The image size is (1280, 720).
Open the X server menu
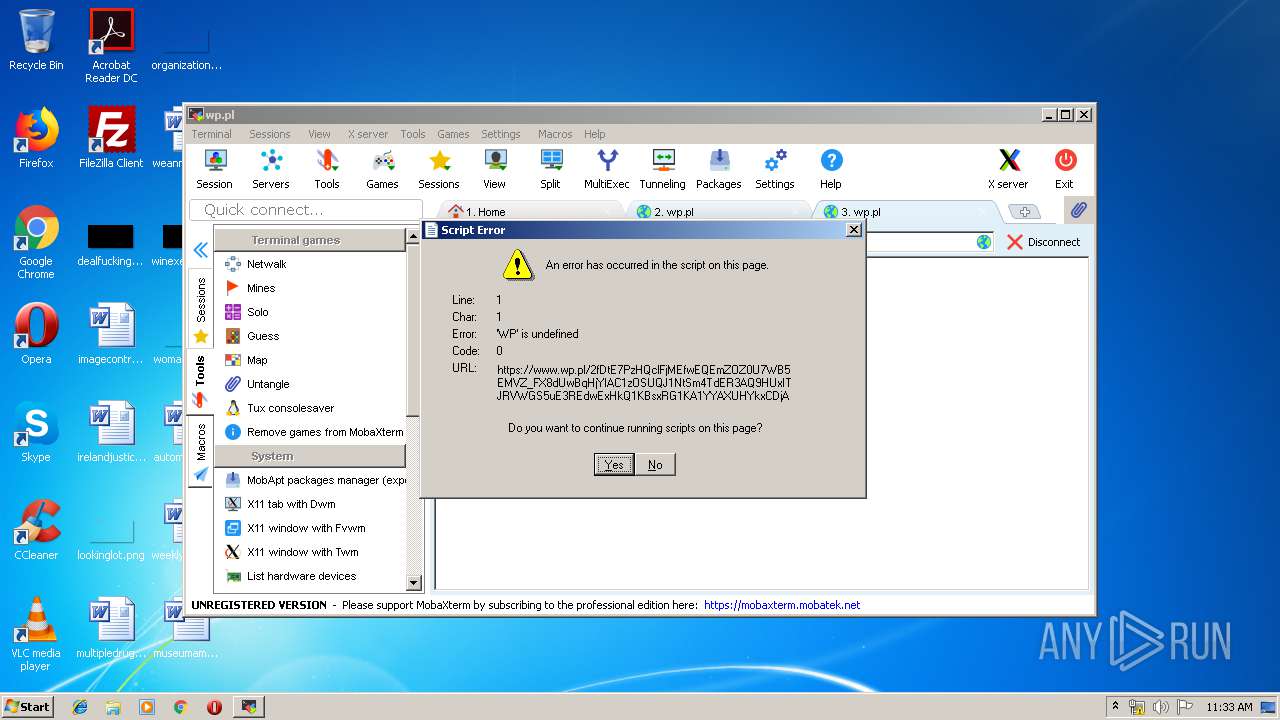(368, 134)
